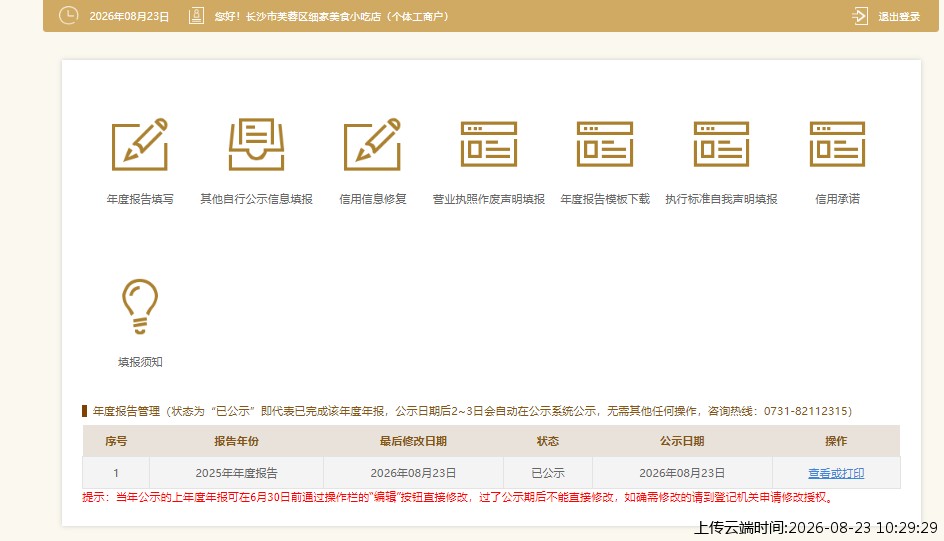
Task: Open the 年度报告模板下载 form icon
Action: coord(604,144)
